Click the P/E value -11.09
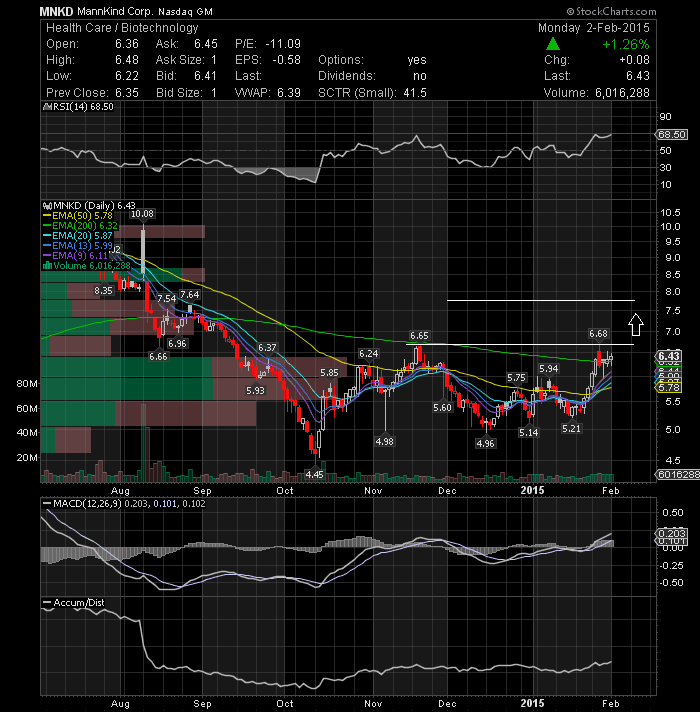 point(283,44)
